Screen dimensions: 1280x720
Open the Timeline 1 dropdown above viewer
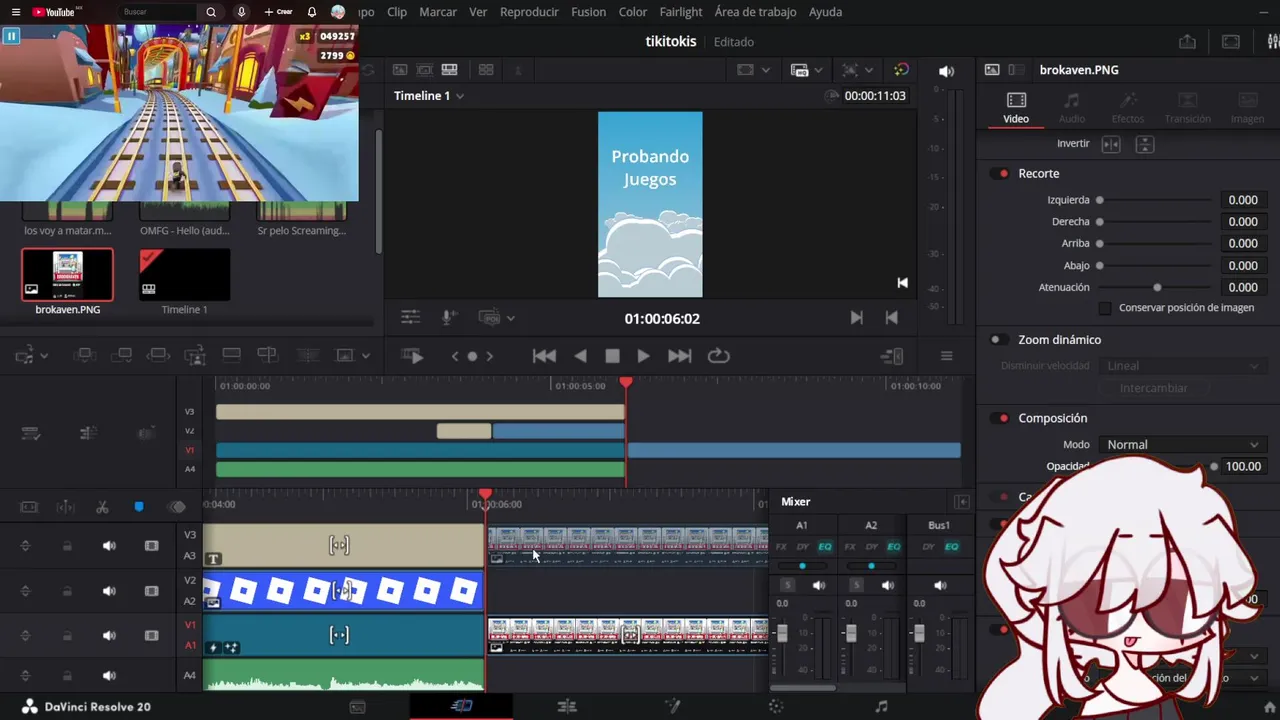point(429,96)
